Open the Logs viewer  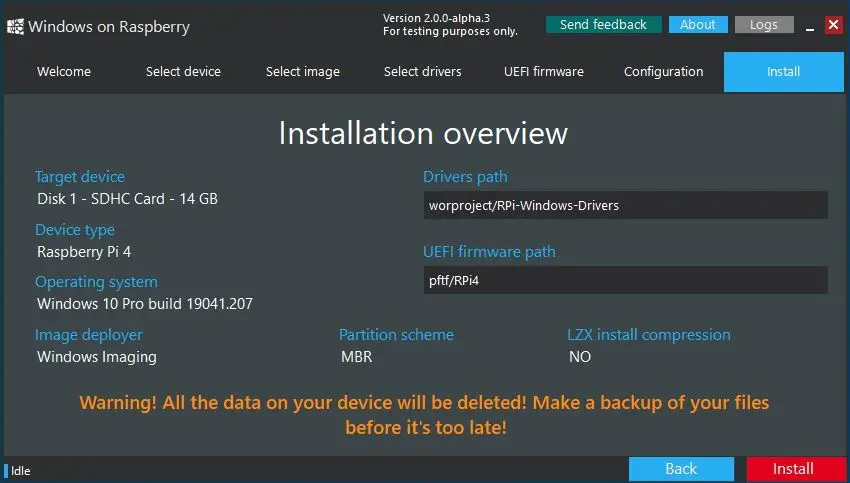[764, 25]
